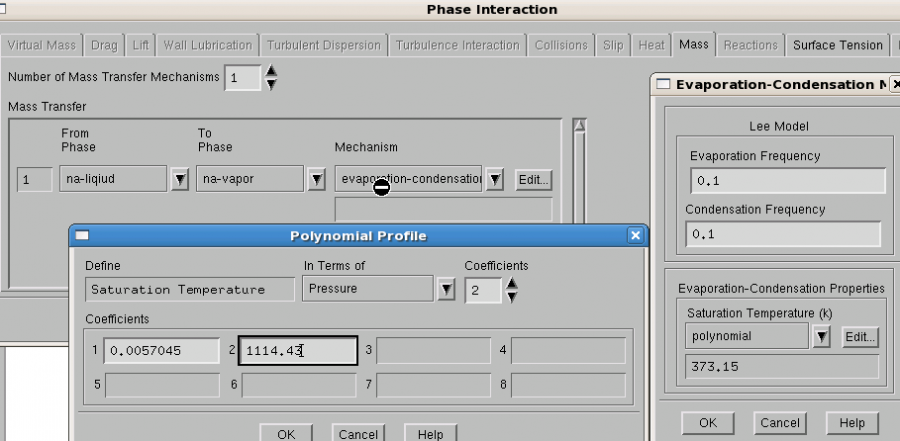900x441 pixels.
Task: Decrease polynomial coefficients count
Action: (x=511, y=296)
